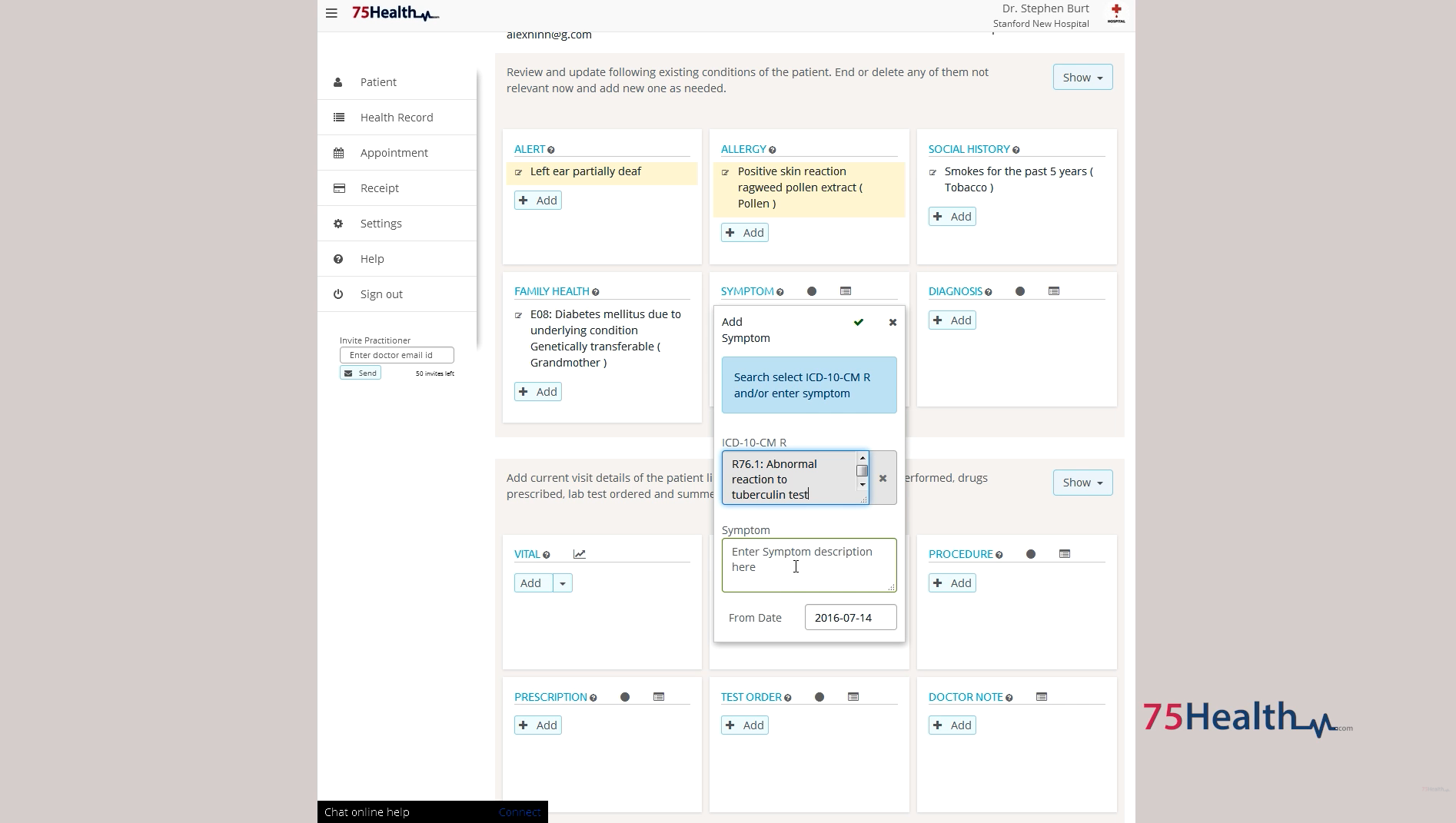
Task: Click the hospital logo at top right
Action: [x=1115, y=14]
